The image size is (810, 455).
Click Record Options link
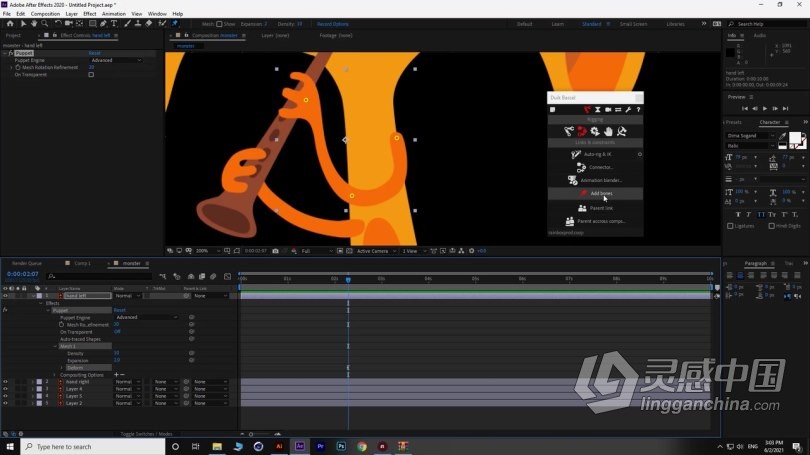tap(333, 24)
